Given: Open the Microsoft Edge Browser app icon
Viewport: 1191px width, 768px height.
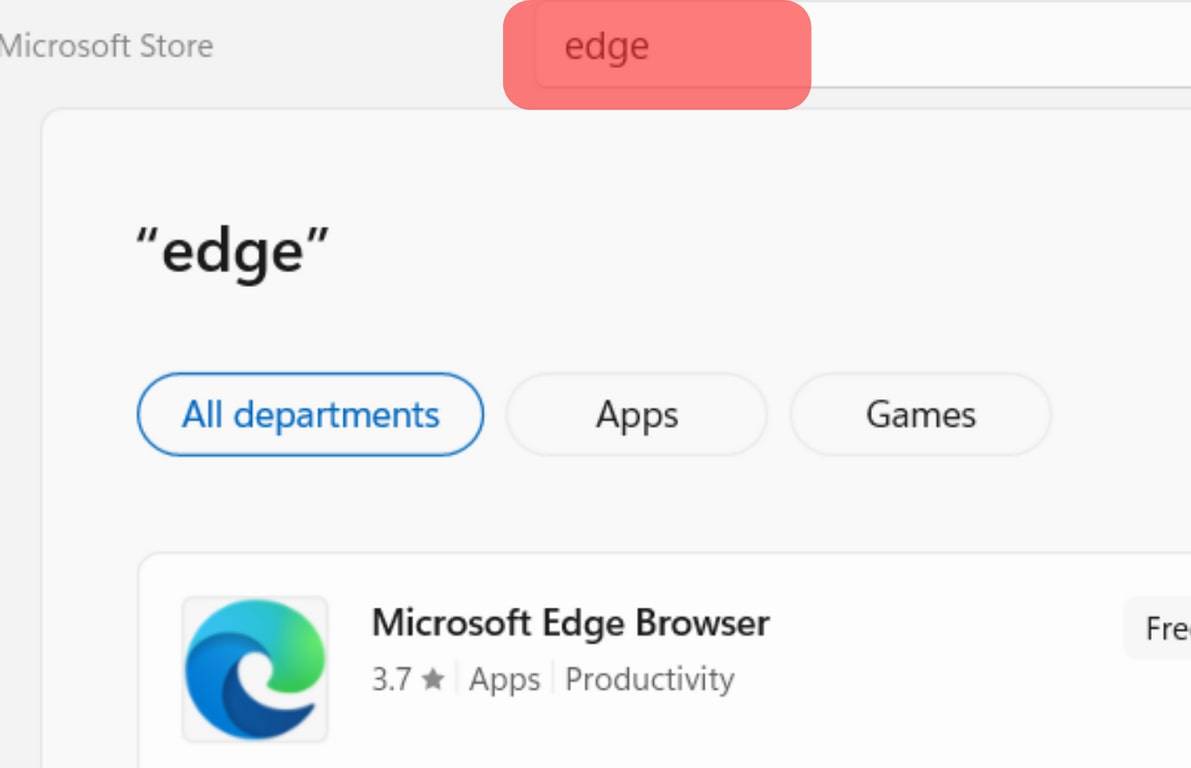Looking at the screenshot, I should (254, 668).
